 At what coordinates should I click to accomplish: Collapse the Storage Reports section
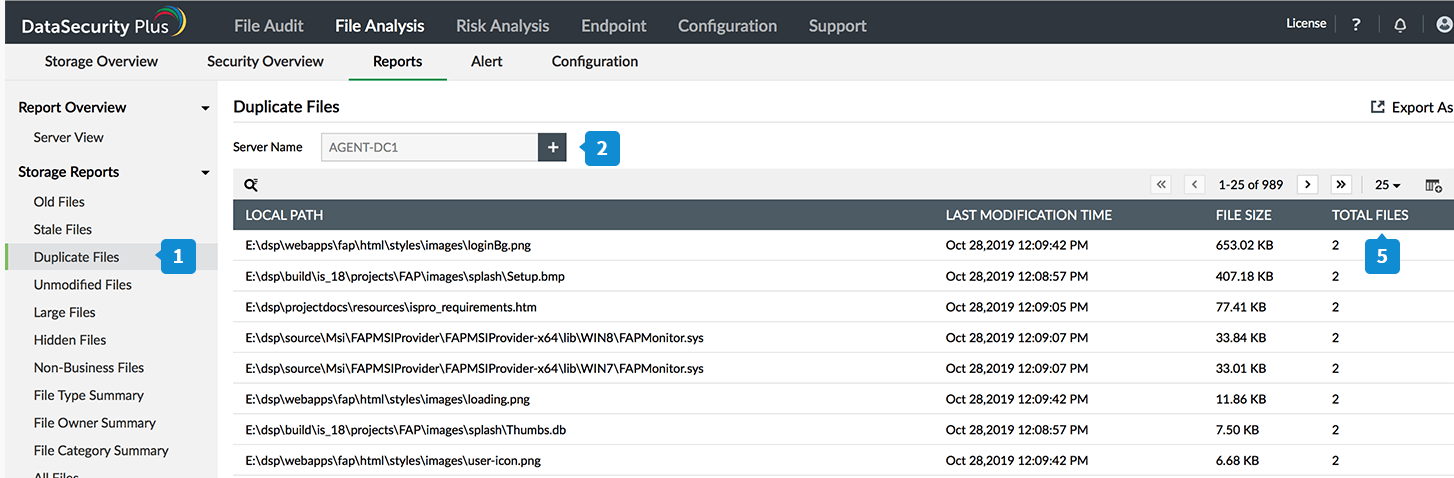pos(205,173)
